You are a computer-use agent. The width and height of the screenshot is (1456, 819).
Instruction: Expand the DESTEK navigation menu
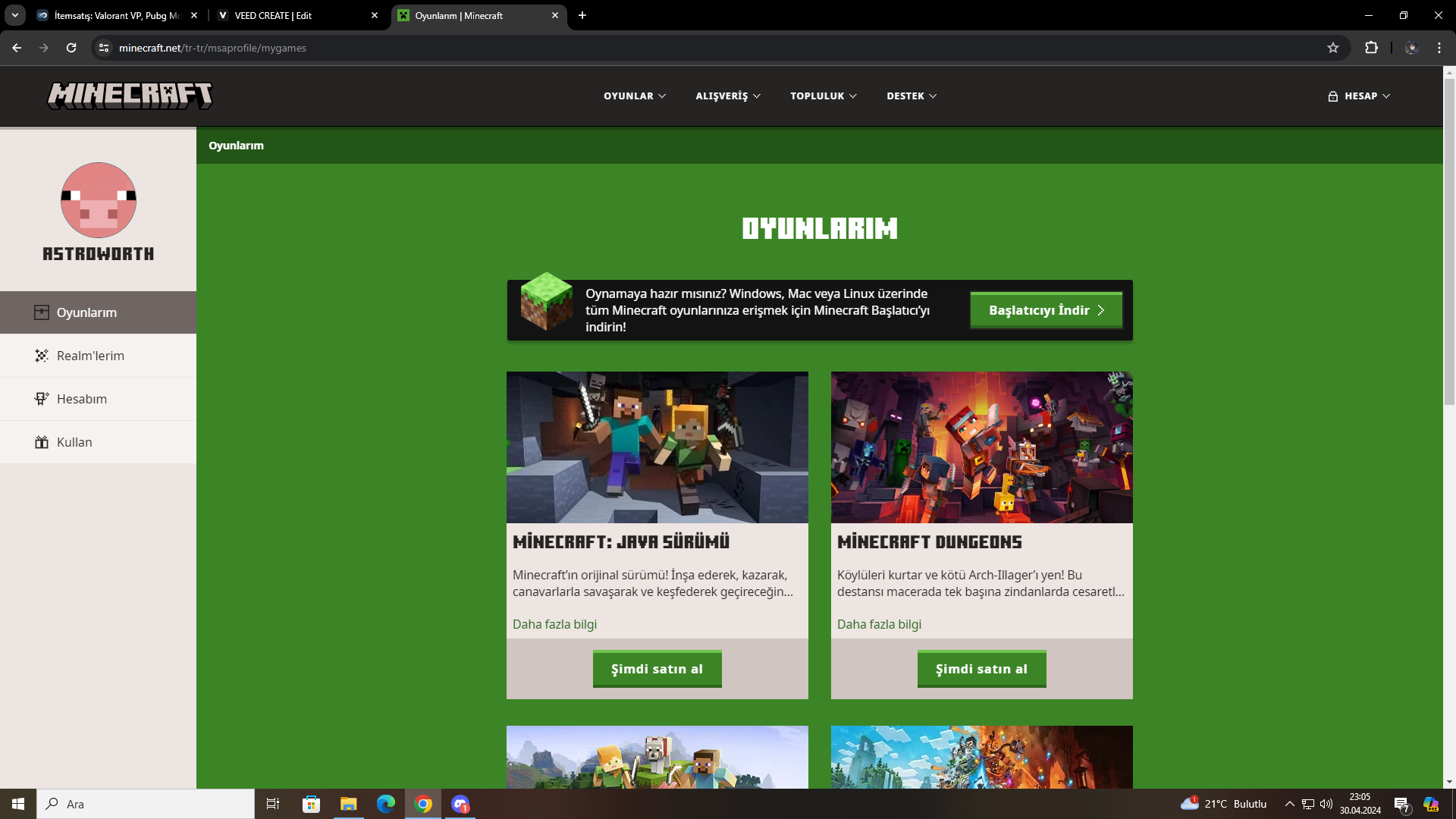[x=912, y=96]
